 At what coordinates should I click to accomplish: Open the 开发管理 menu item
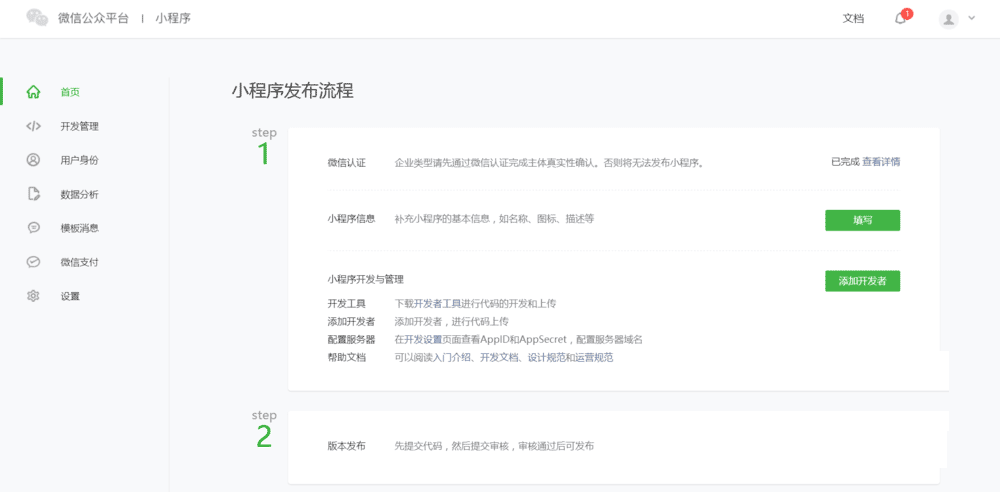(79, 126)
